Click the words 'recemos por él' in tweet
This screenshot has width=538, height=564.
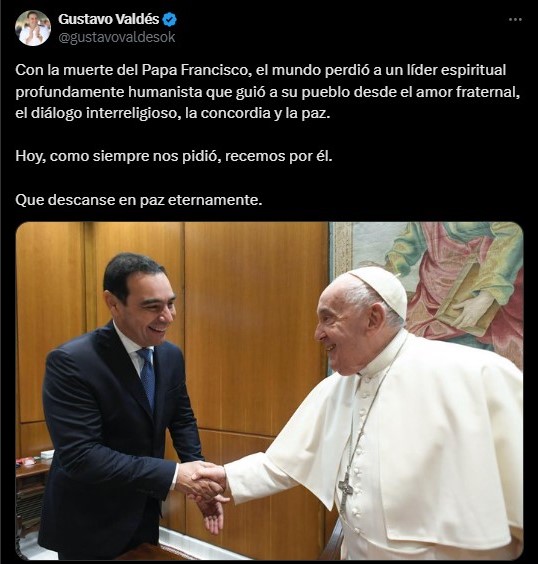coord(279,156)
